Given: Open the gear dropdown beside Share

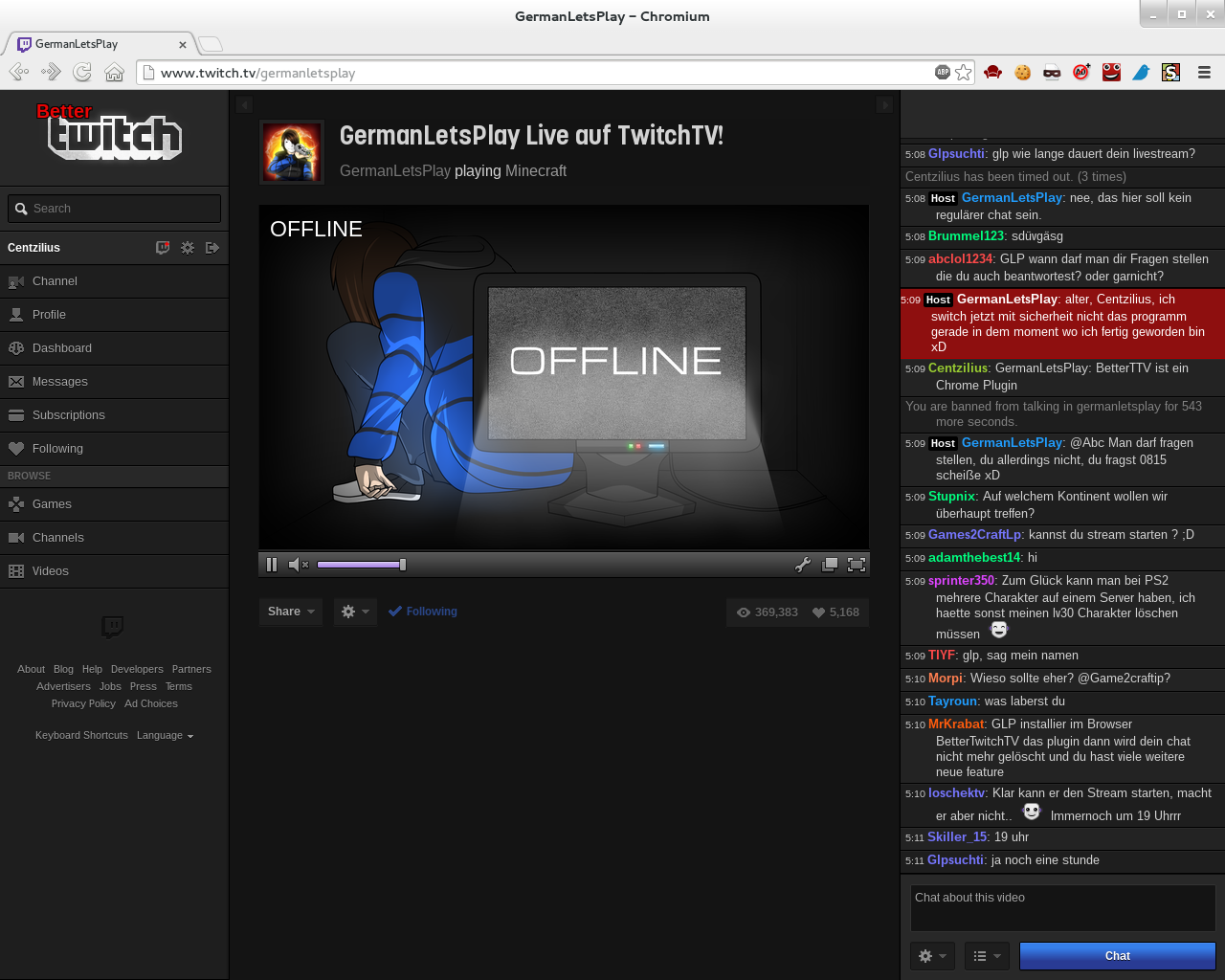Looking at the screenshot, I should (355, 612).
